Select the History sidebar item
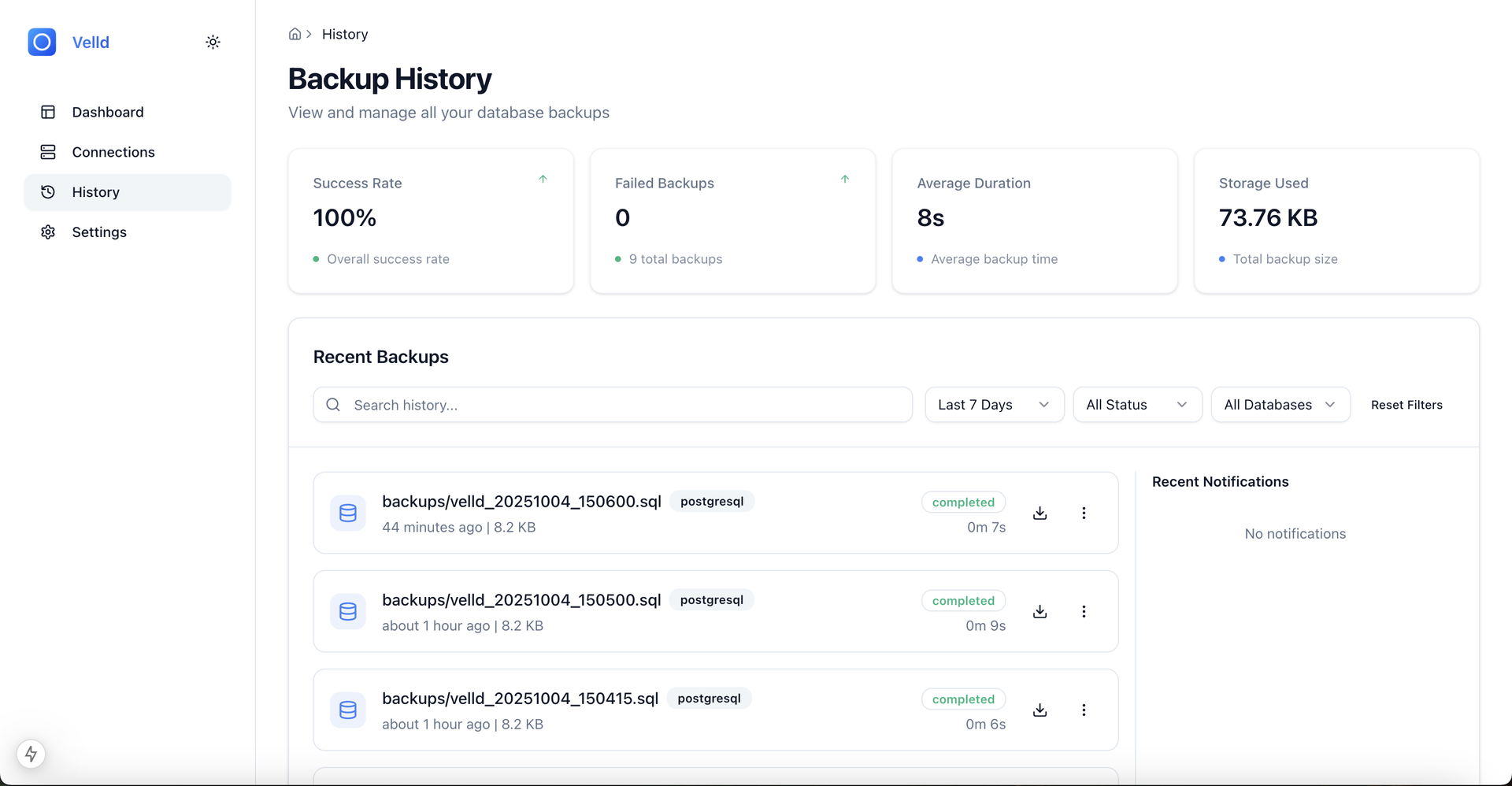 coord(128,192)
